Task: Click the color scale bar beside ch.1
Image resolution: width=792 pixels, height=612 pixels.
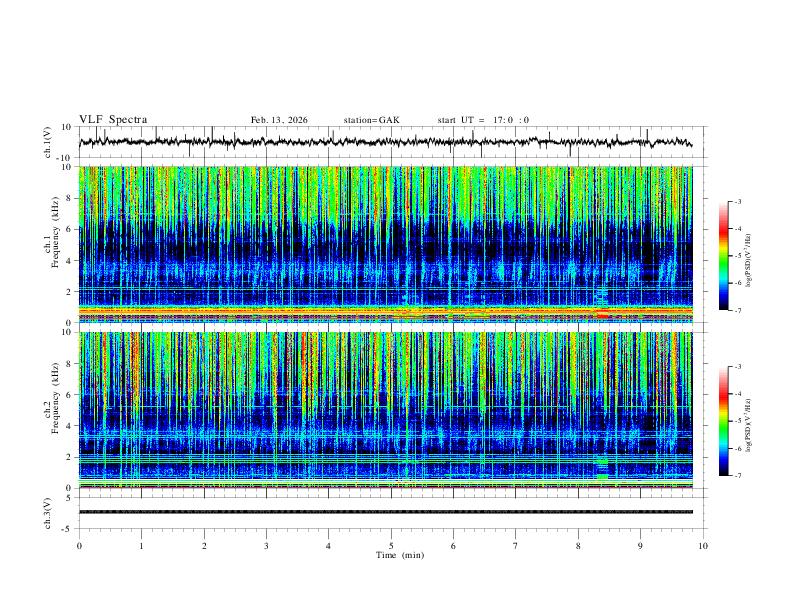Action: tap(723, 256)
